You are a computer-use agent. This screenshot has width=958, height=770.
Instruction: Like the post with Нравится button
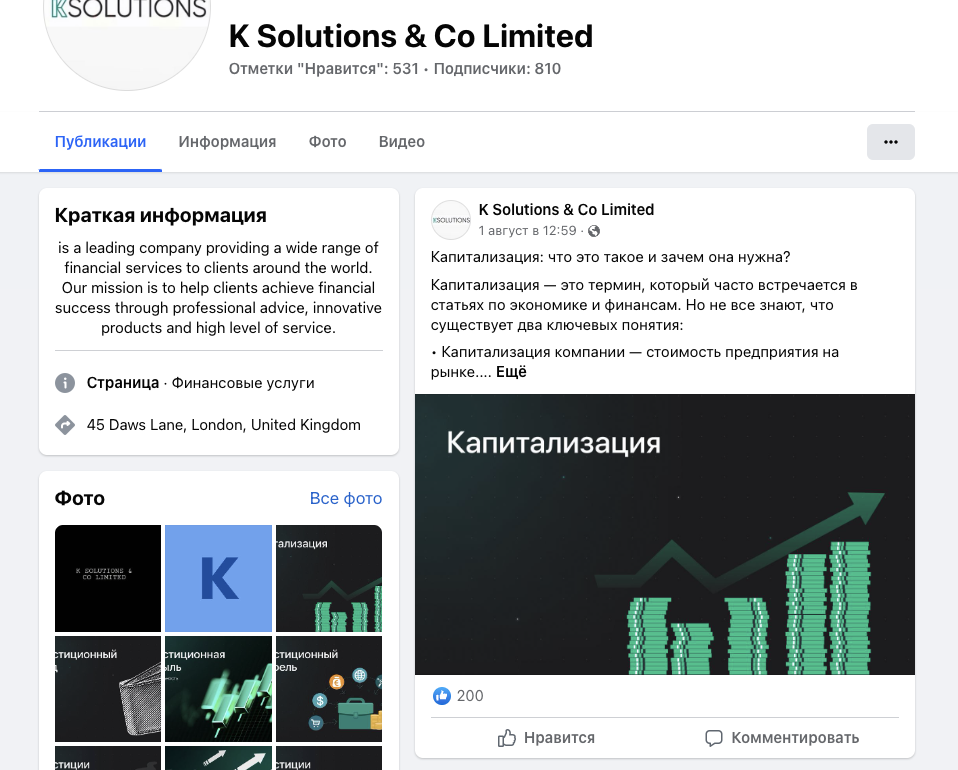coord(546,738)
